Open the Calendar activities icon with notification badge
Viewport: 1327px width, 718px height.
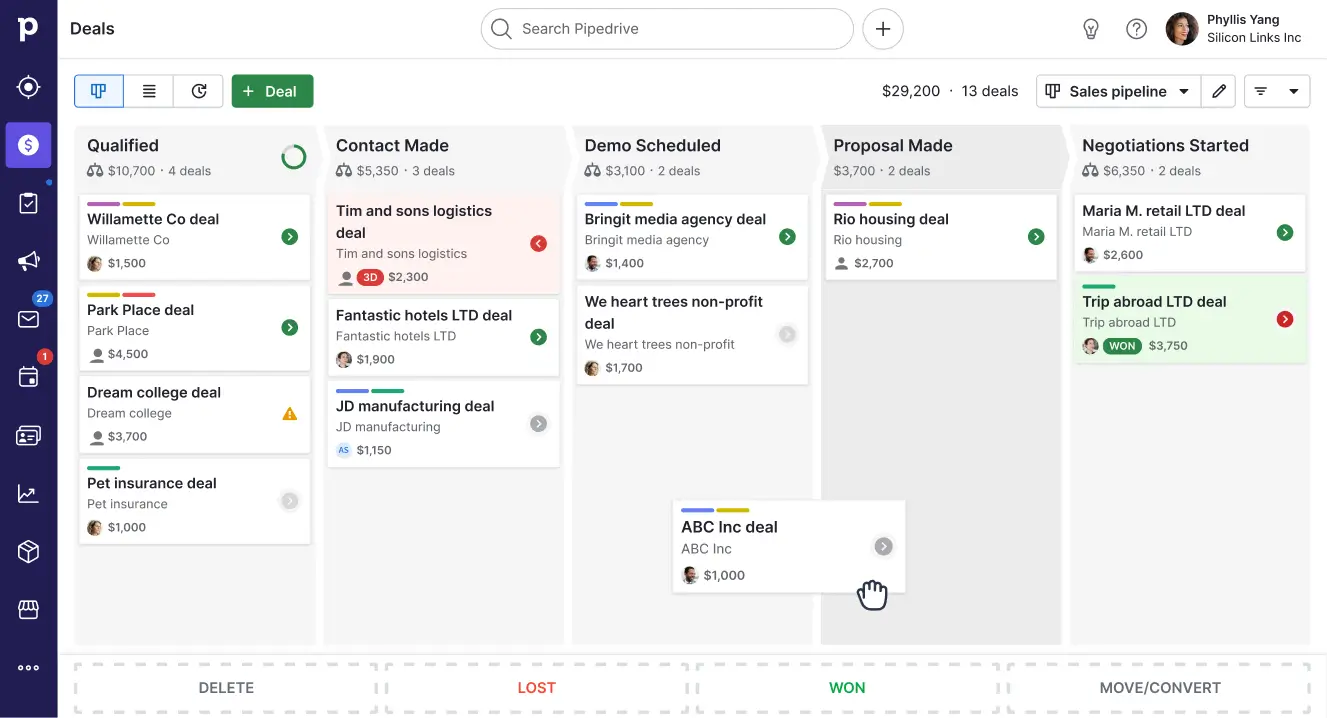[28, 377]
